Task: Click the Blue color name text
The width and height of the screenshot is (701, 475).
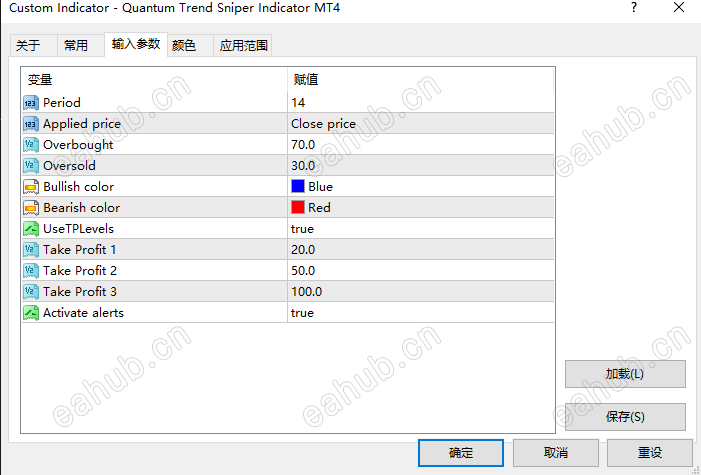Action: pos(321,187)
